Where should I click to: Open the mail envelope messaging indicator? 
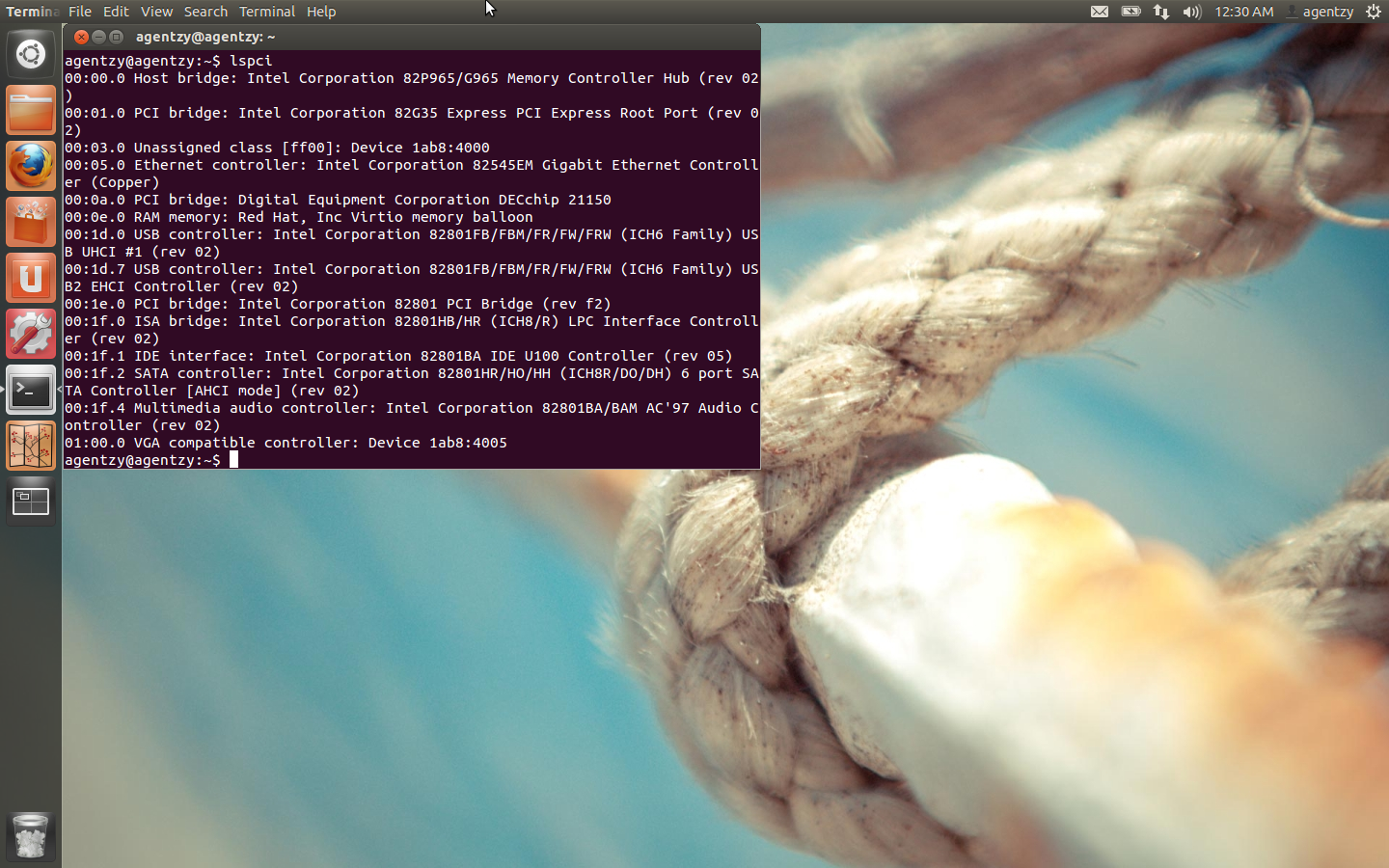(1100, 12)
